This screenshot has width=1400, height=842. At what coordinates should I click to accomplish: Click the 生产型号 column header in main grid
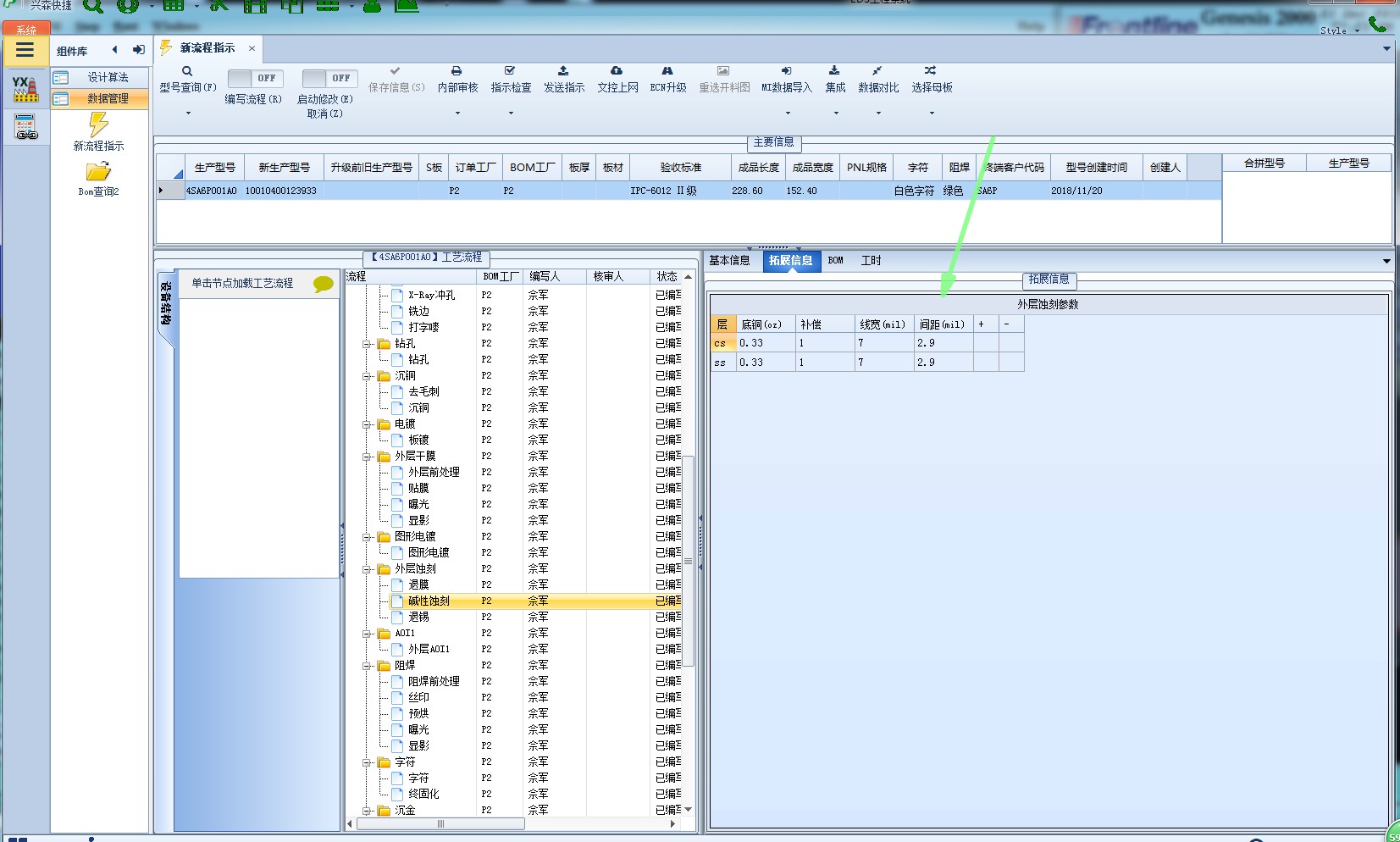tap(215, 168)
